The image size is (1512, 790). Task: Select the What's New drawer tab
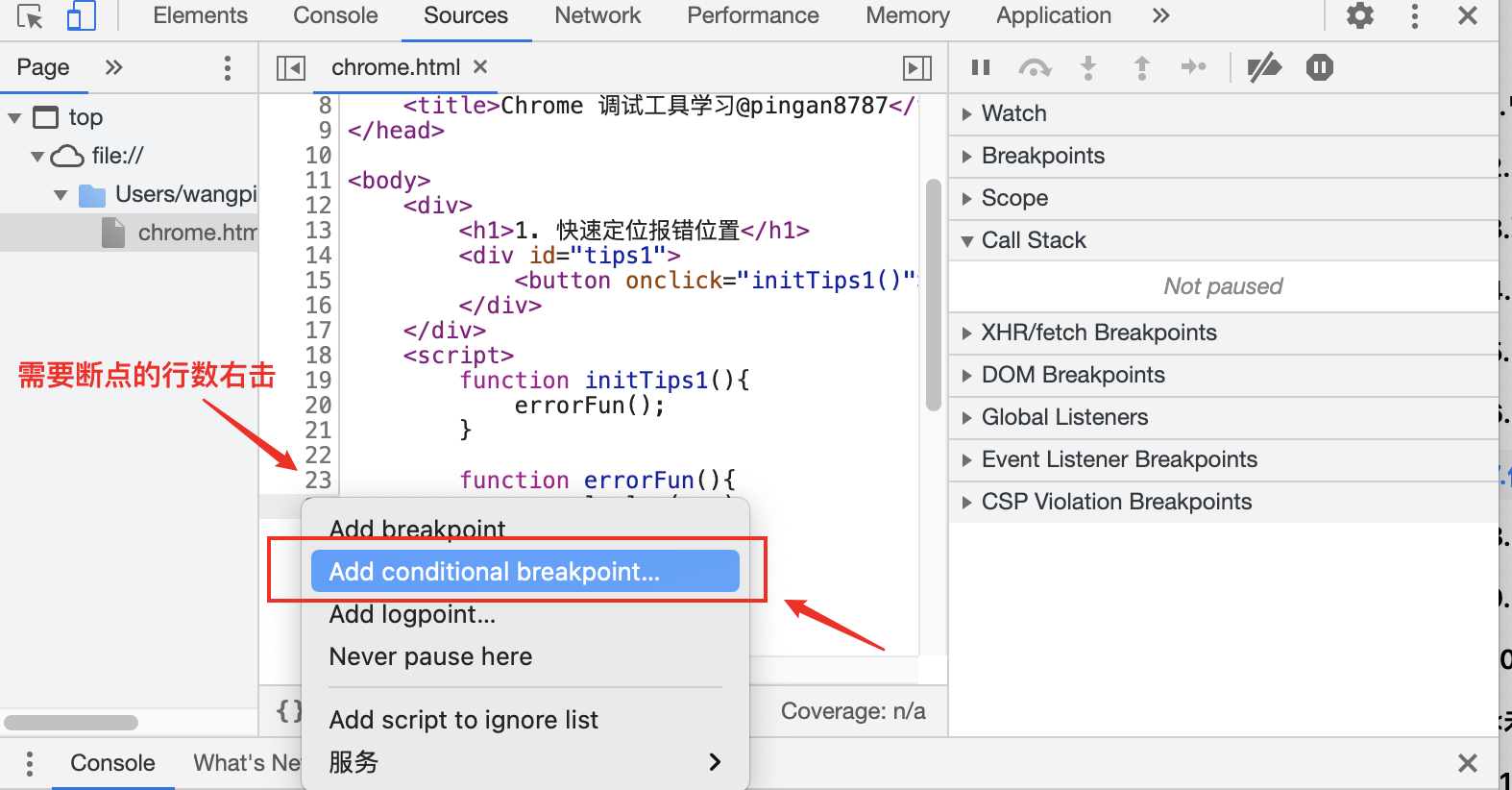pos(247,763)
